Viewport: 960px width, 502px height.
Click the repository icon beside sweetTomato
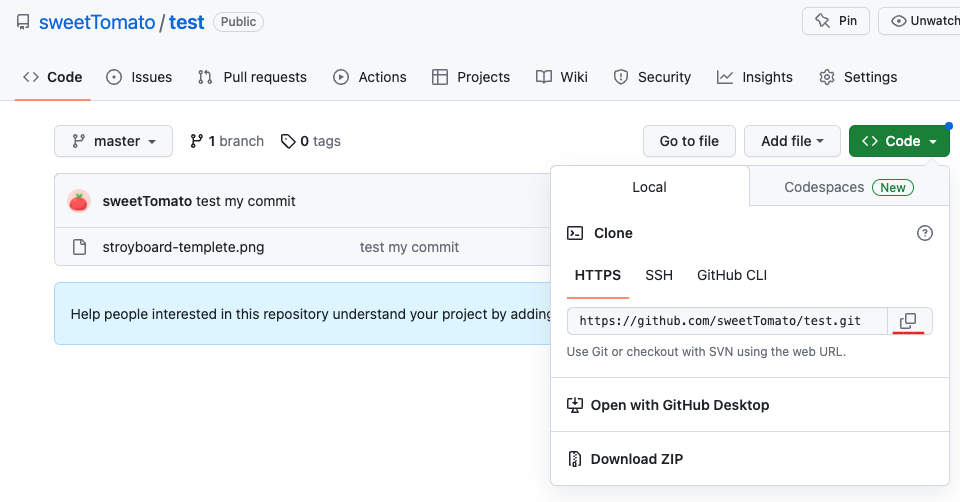(x=23, y=22)
